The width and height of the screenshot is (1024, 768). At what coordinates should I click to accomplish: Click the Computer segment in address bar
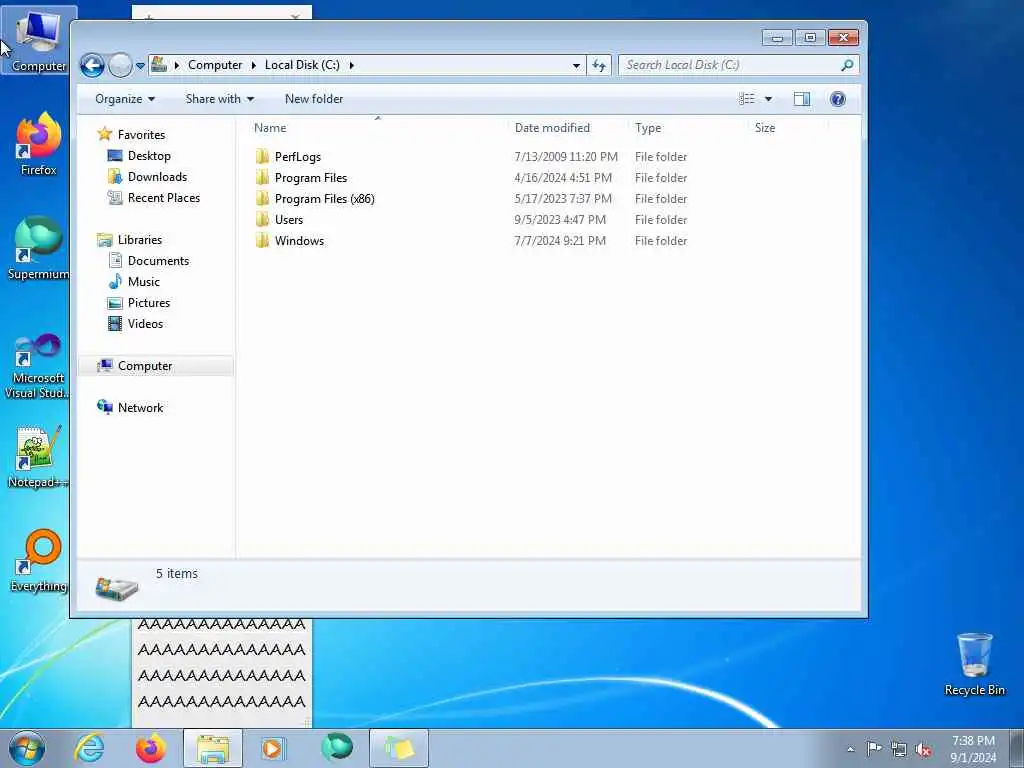[215, 65]
